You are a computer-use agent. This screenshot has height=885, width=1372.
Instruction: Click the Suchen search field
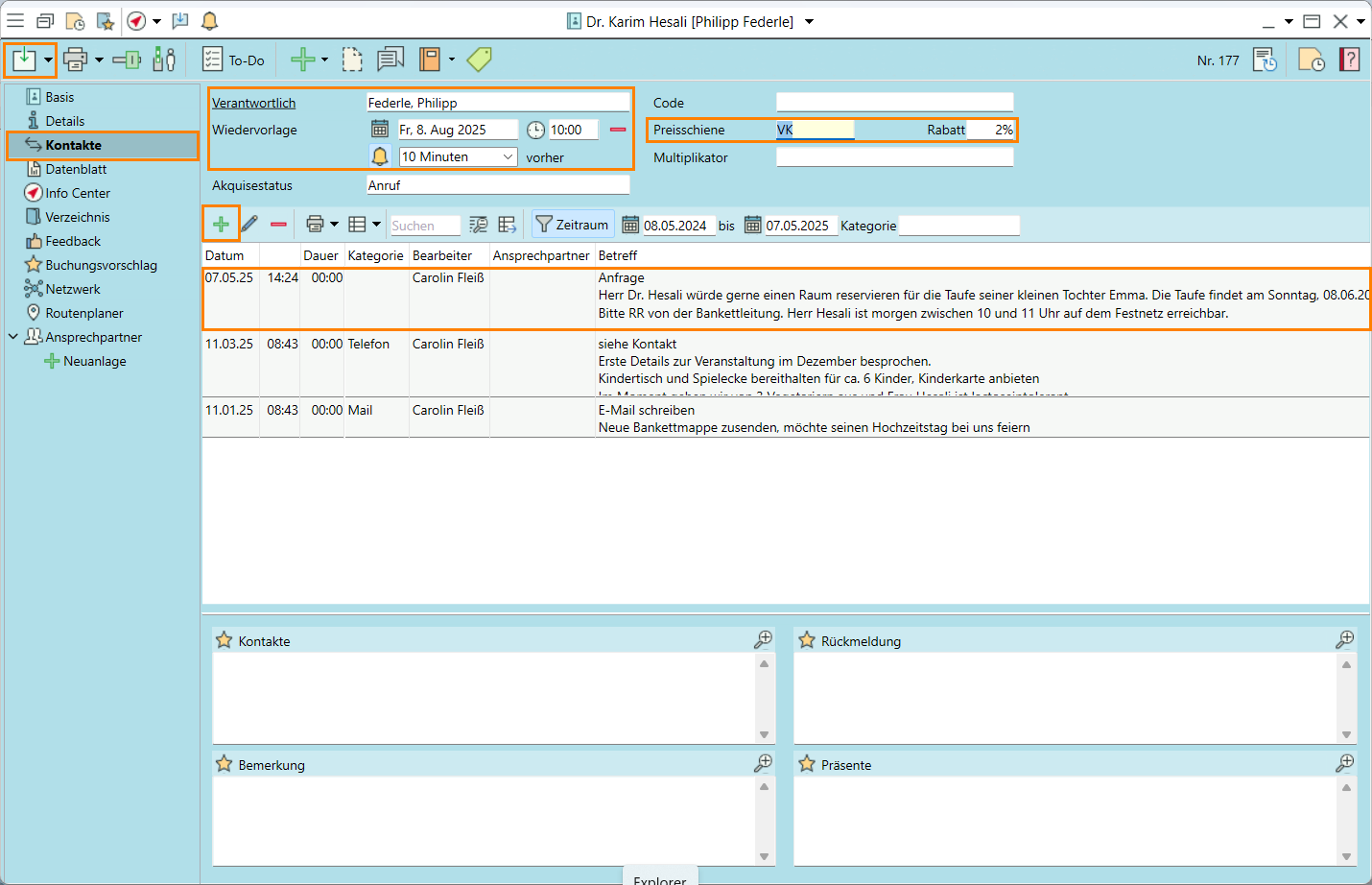(425, 226)
